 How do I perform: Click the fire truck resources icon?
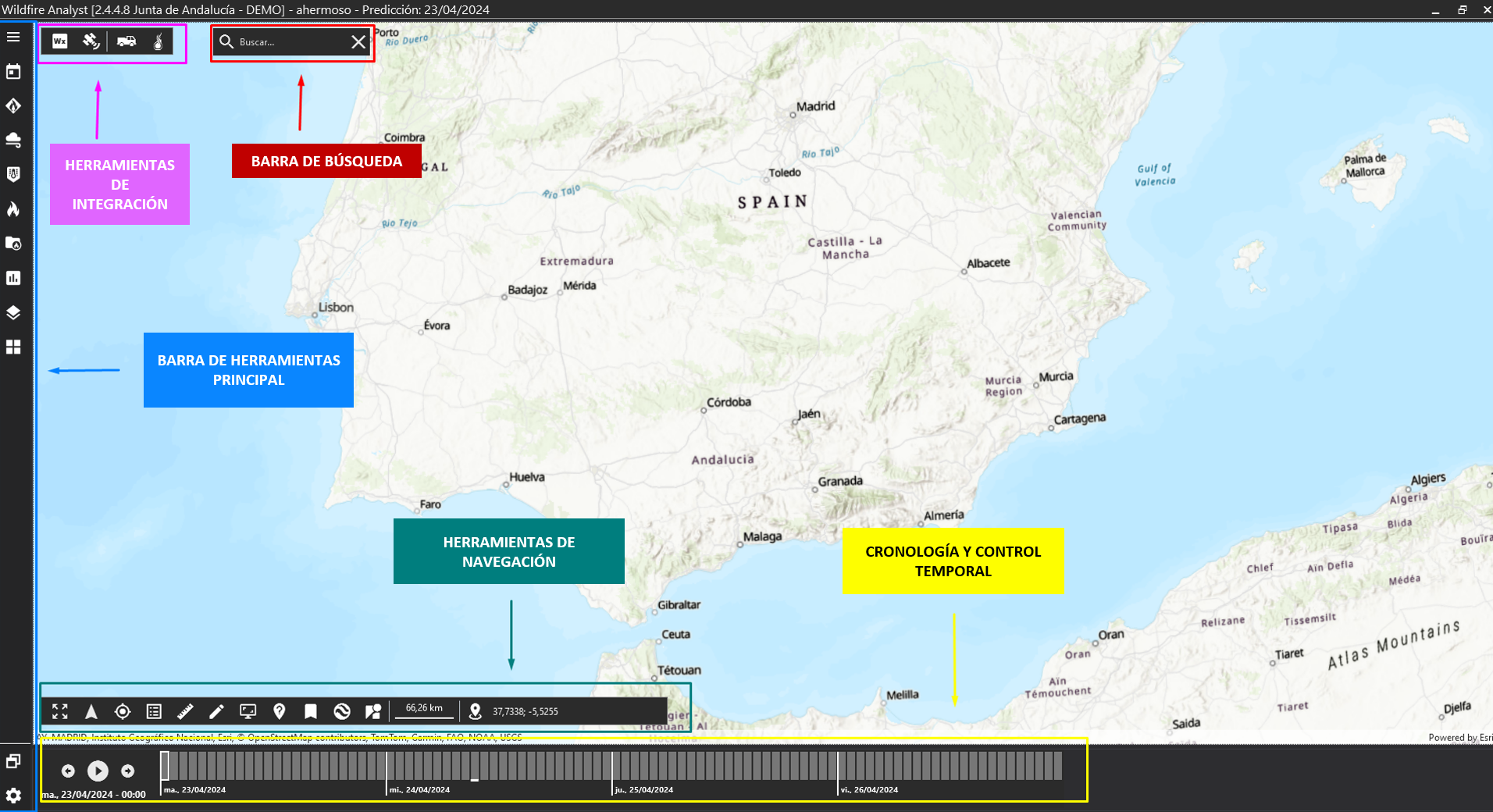click(x=126, y=41)
